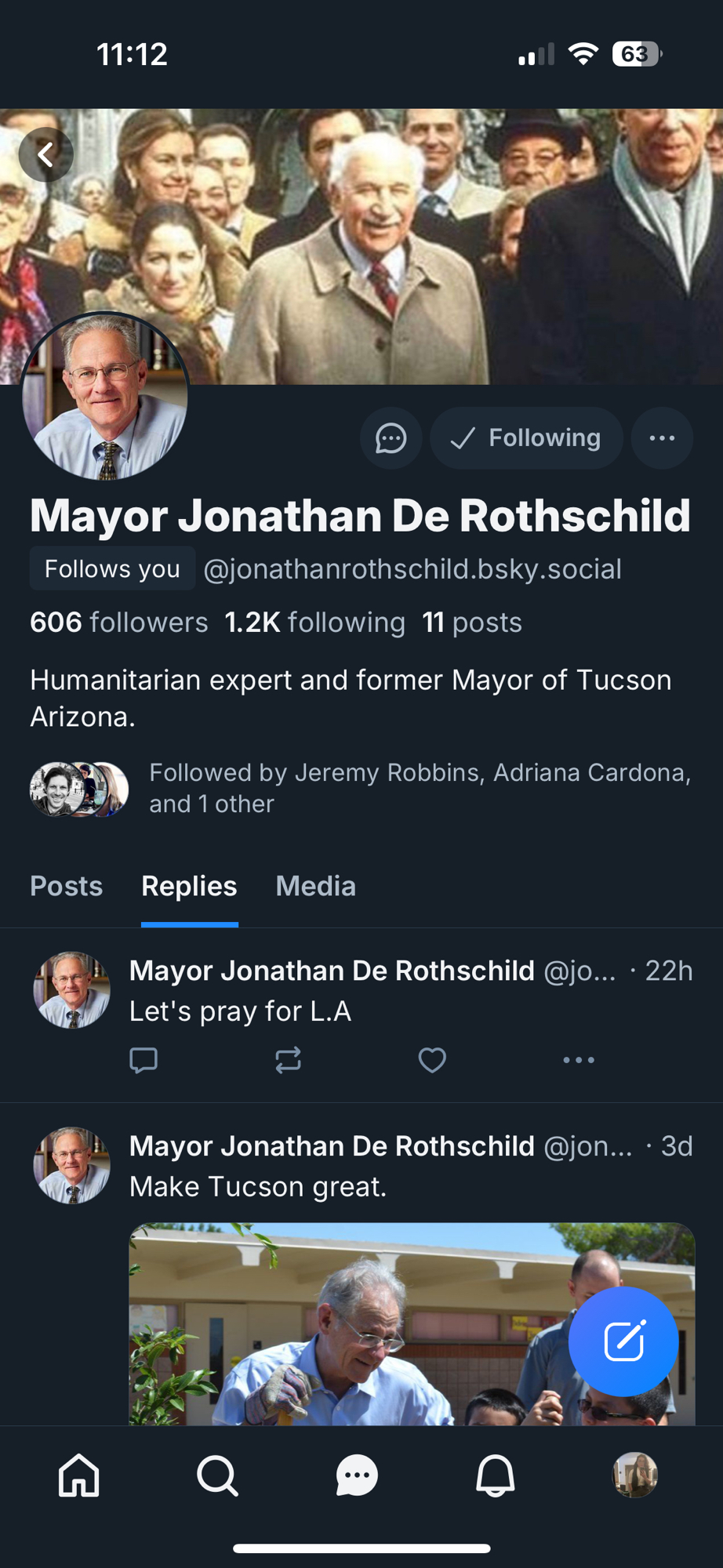Open more options on the L.A post
This screenshot has width=723, height=1568.
[579, 1060]
